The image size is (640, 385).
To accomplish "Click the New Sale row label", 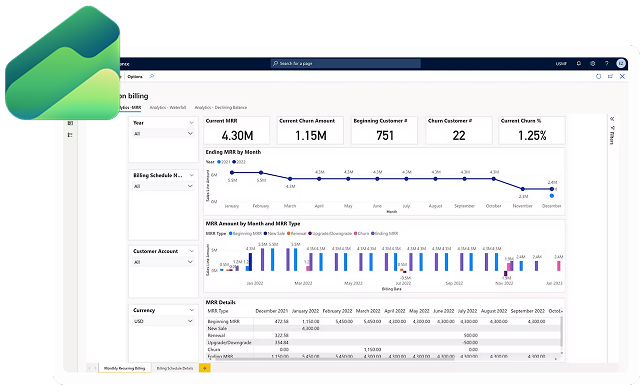I will 217,328.
